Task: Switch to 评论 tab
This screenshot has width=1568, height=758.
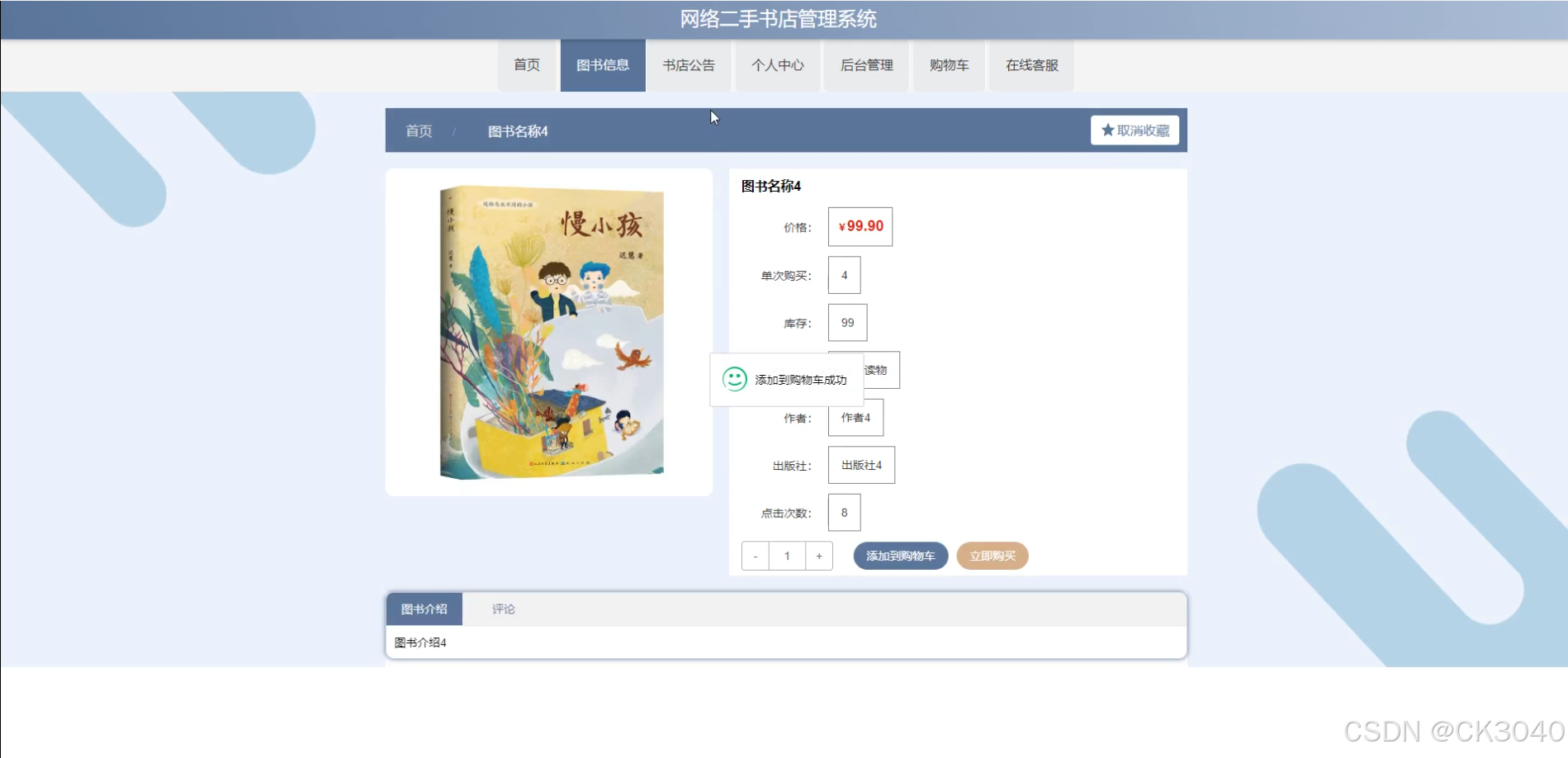Action: [504, 609]
